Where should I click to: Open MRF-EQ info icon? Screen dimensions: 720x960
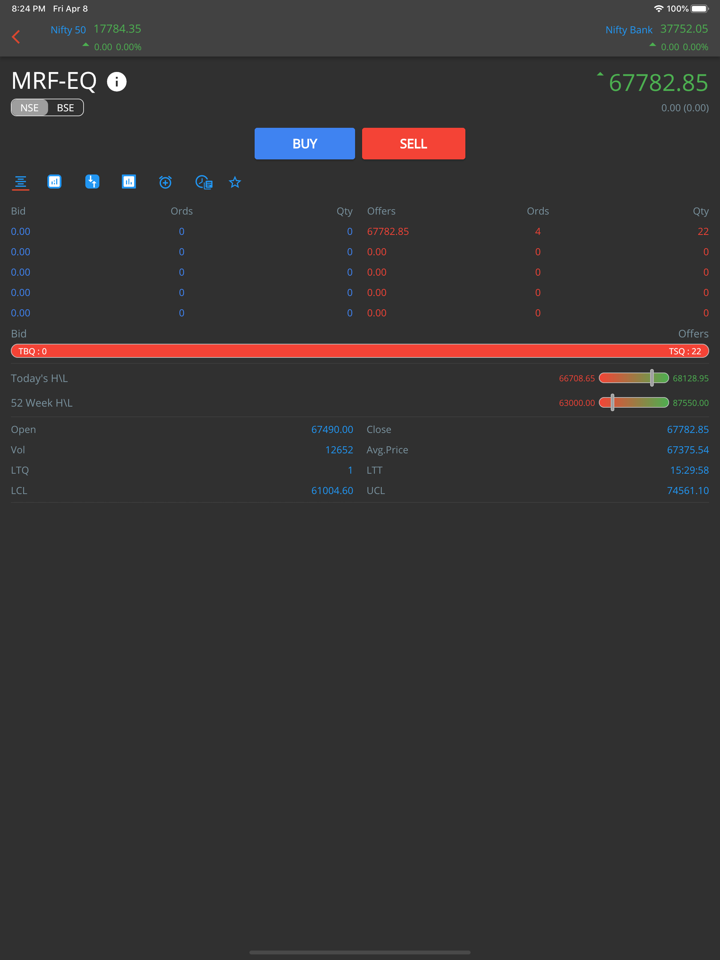pos(116,81)
